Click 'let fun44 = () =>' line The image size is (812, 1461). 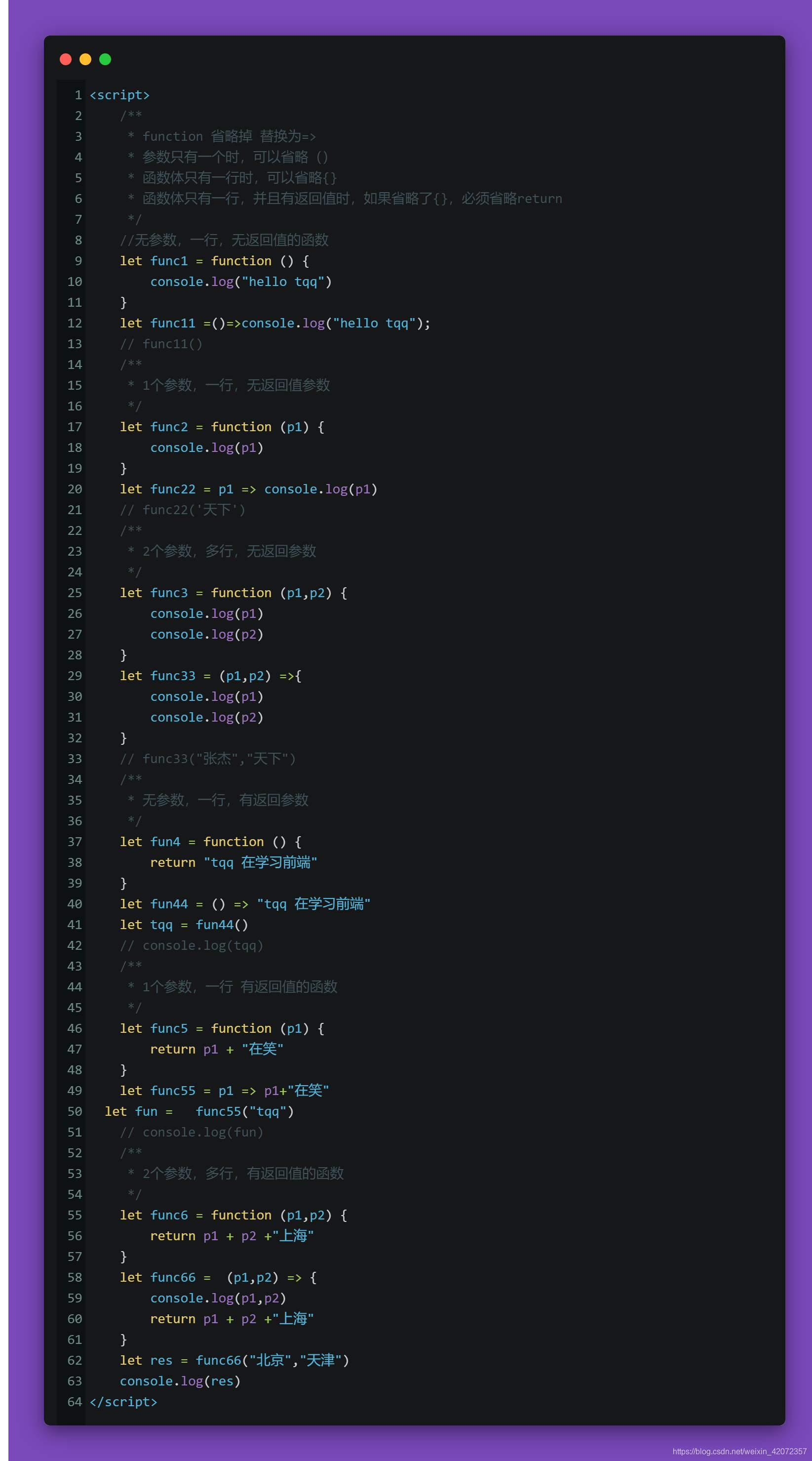point(245,904)
